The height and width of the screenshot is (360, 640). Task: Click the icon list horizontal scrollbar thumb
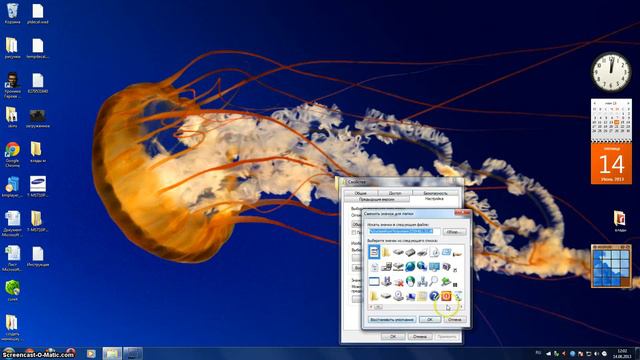(378, 307)
